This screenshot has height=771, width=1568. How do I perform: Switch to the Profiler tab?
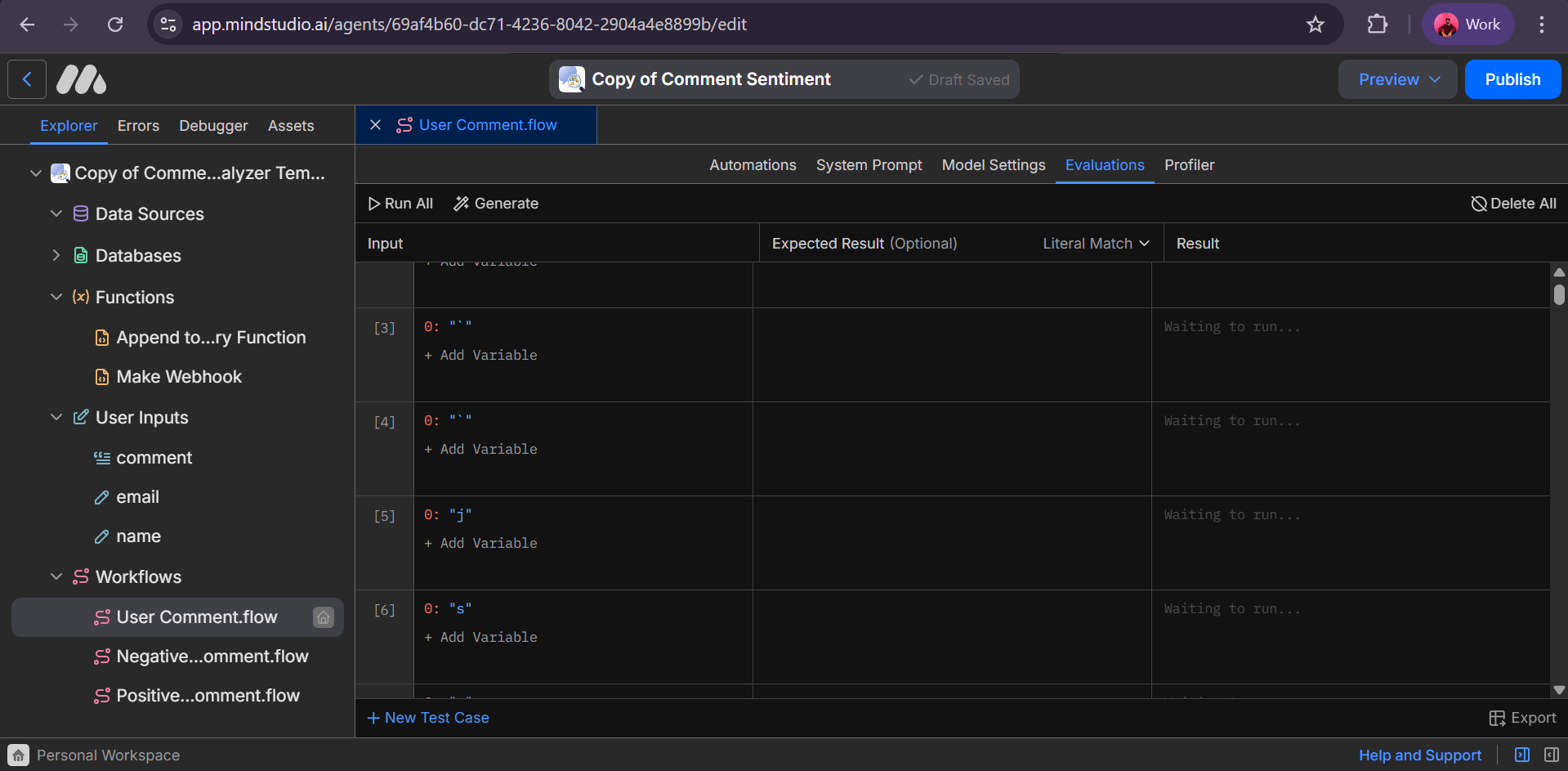1189,165
